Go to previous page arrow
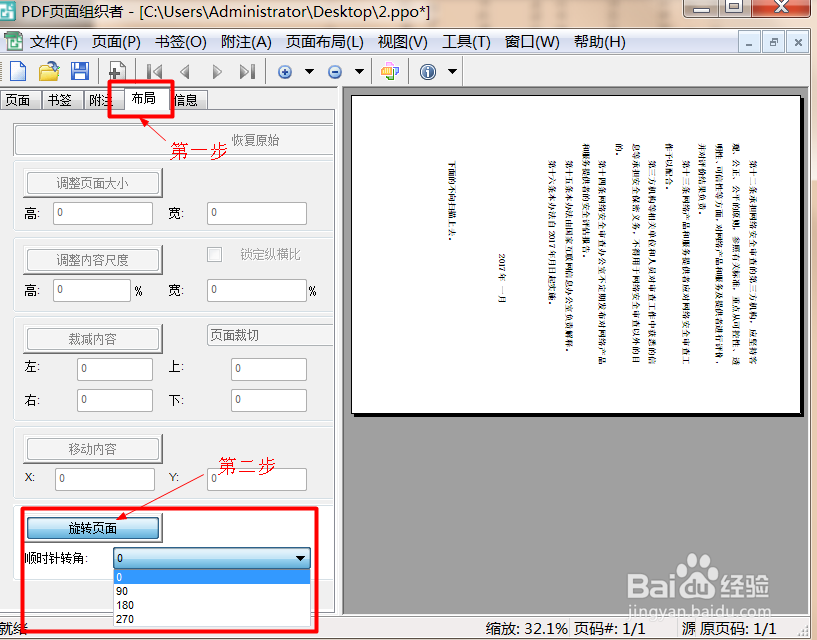817x640 pixels. (184, 71)
